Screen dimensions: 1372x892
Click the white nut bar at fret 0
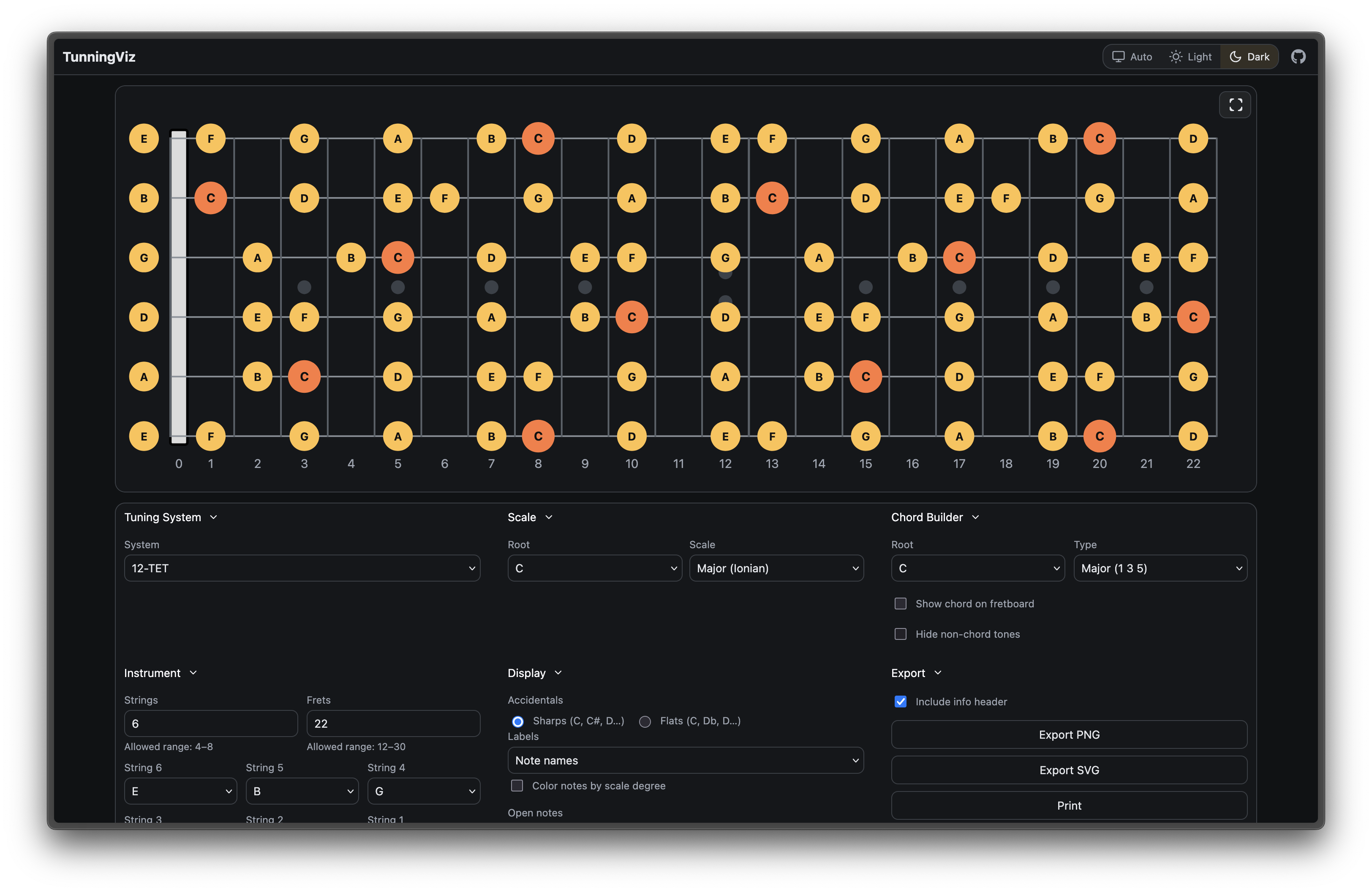179,287
